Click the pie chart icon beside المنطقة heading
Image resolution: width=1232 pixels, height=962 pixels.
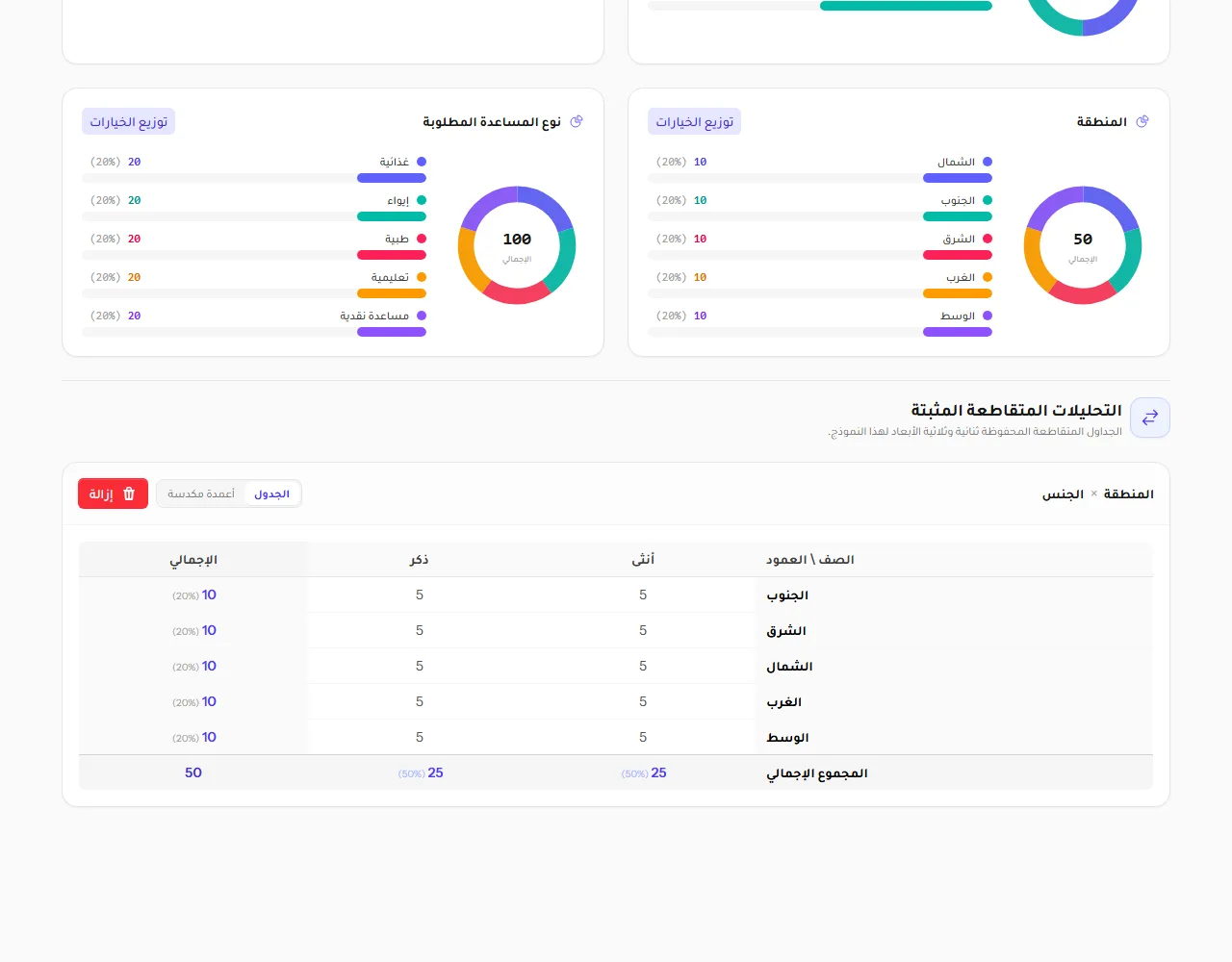click(x=1142, y=121)
